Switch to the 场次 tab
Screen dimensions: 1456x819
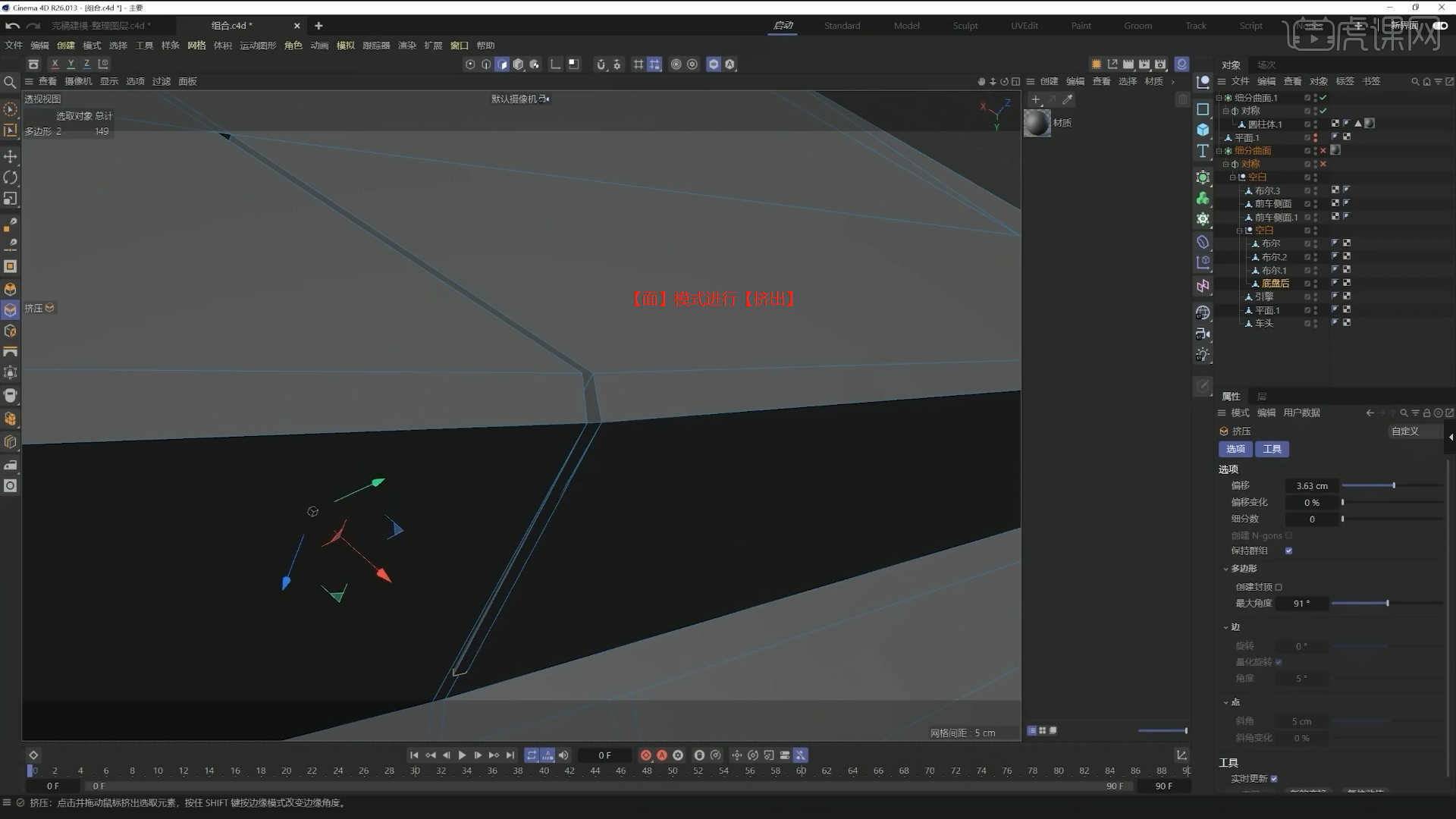[x=1266, y=65]
